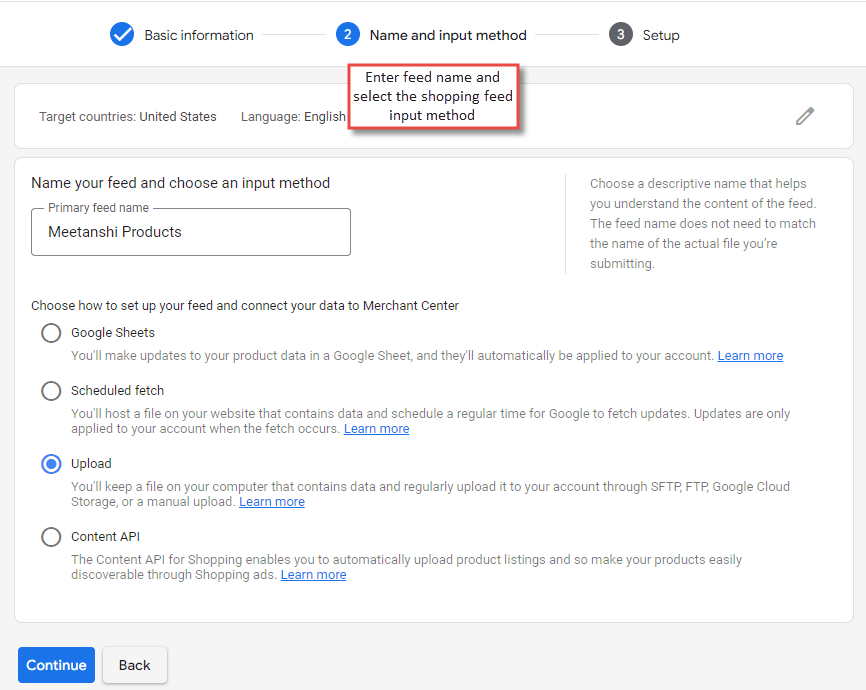
Task: Click the Basic information checkmark icon
Action: 122,34
